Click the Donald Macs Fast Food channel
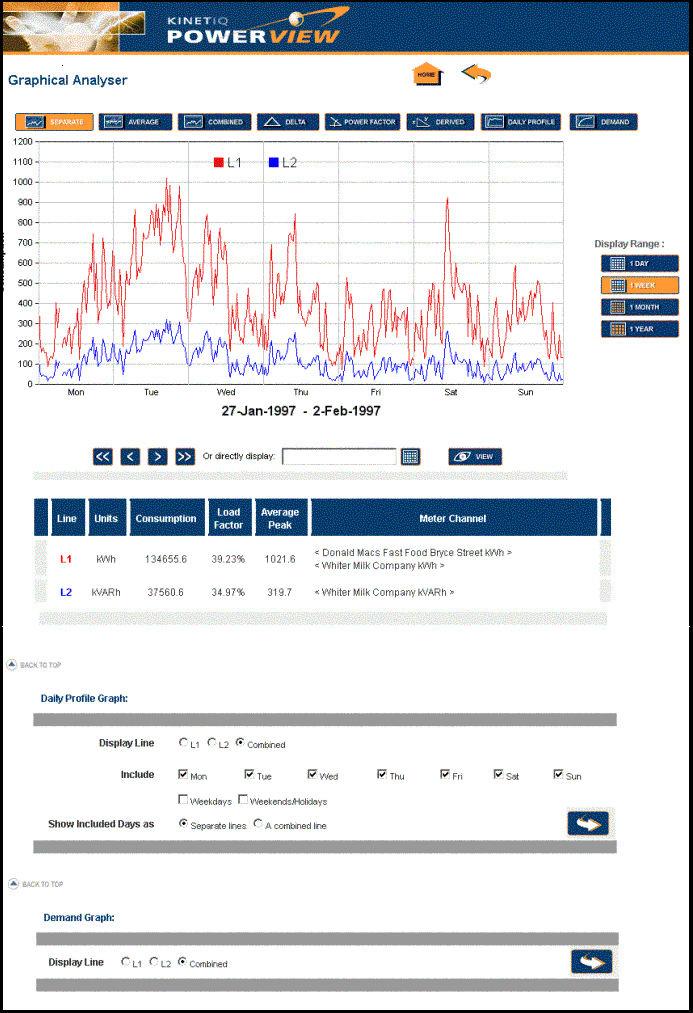693x1013 pixels. tap(413, 552)
